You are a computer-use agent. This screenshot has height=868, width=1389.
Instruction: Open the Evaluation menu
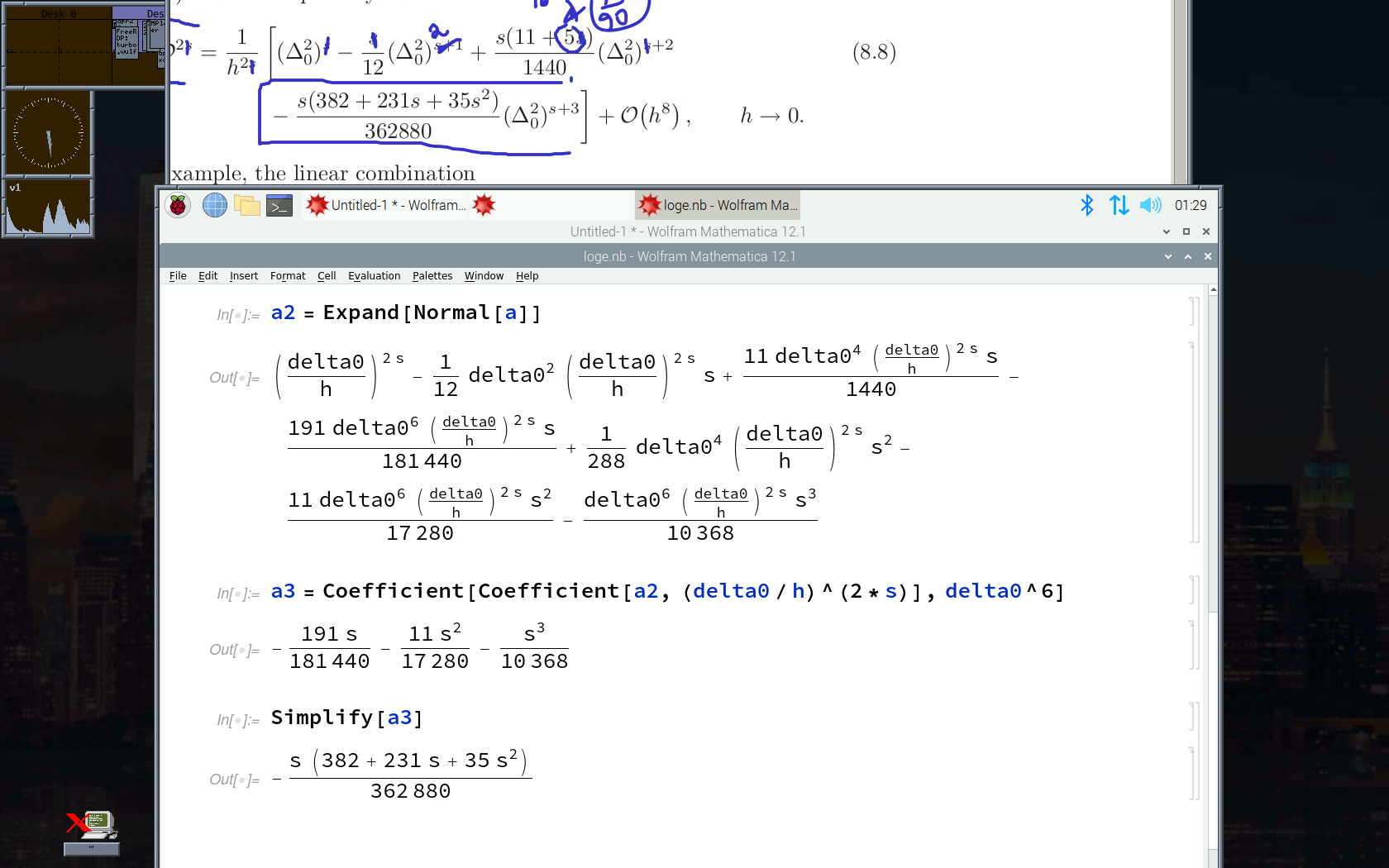coord(374,276)
